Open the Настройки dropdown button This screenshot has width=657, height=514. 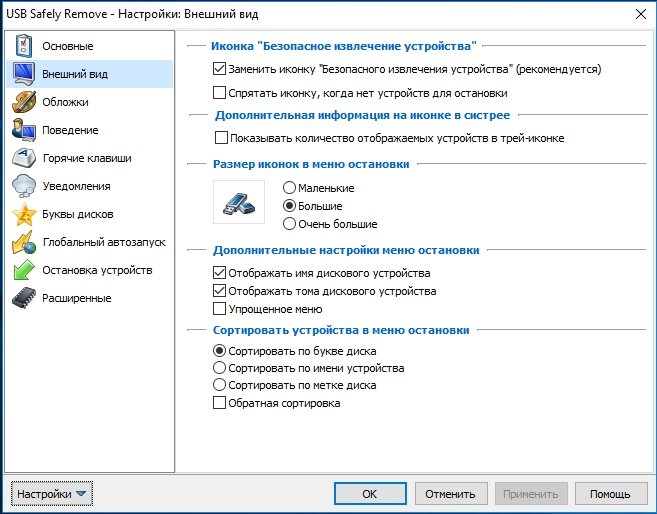click(x=51, y=494)
